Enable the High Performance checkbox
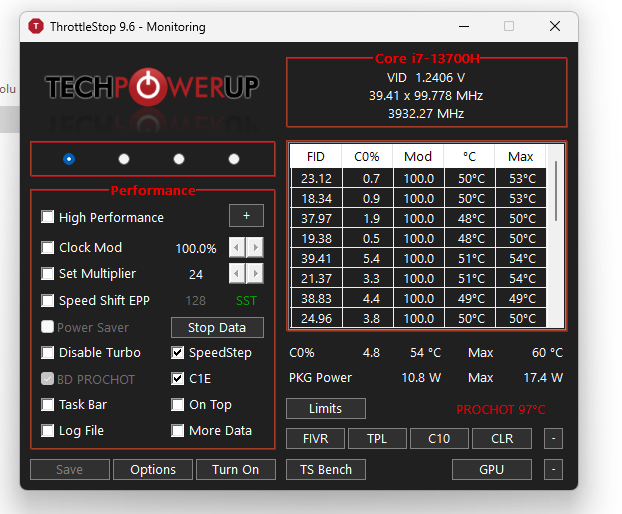 [x=48, y=218]
